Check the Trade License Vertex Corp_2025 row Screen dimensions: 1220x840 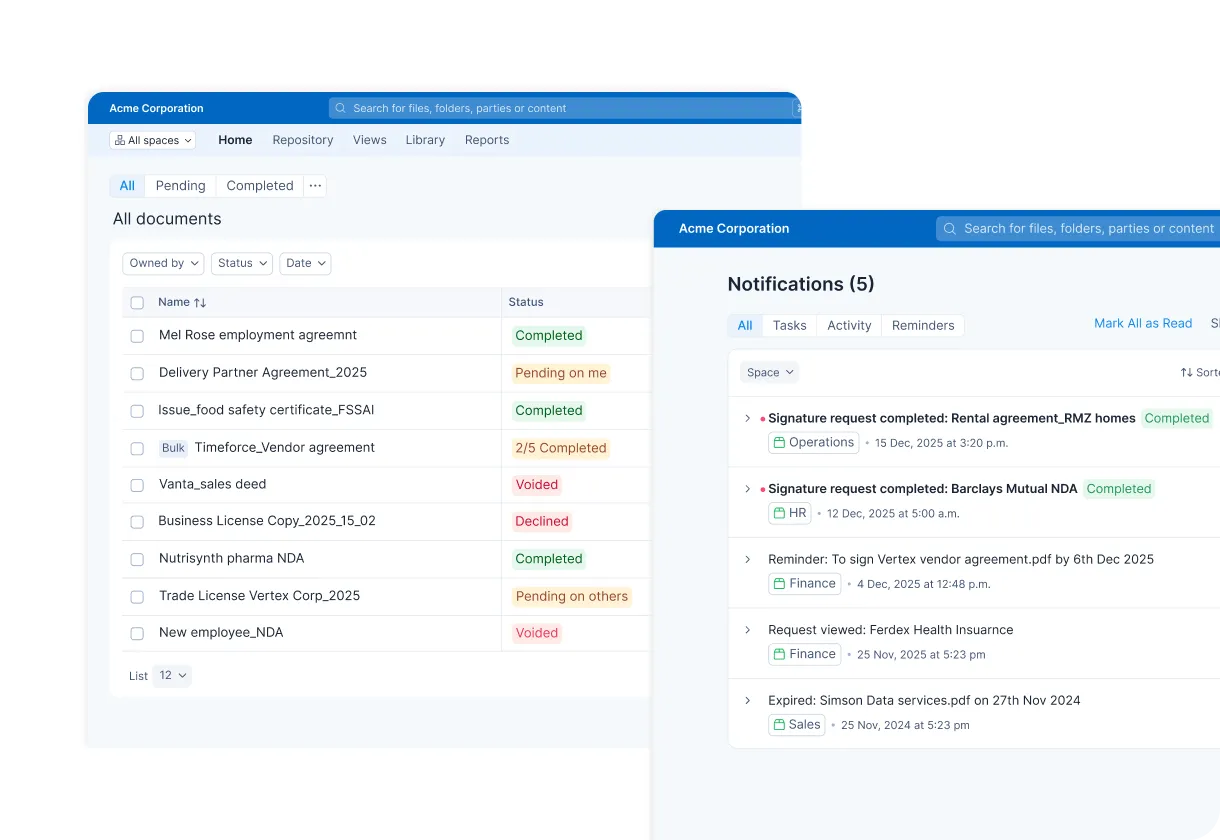(137, 596)
